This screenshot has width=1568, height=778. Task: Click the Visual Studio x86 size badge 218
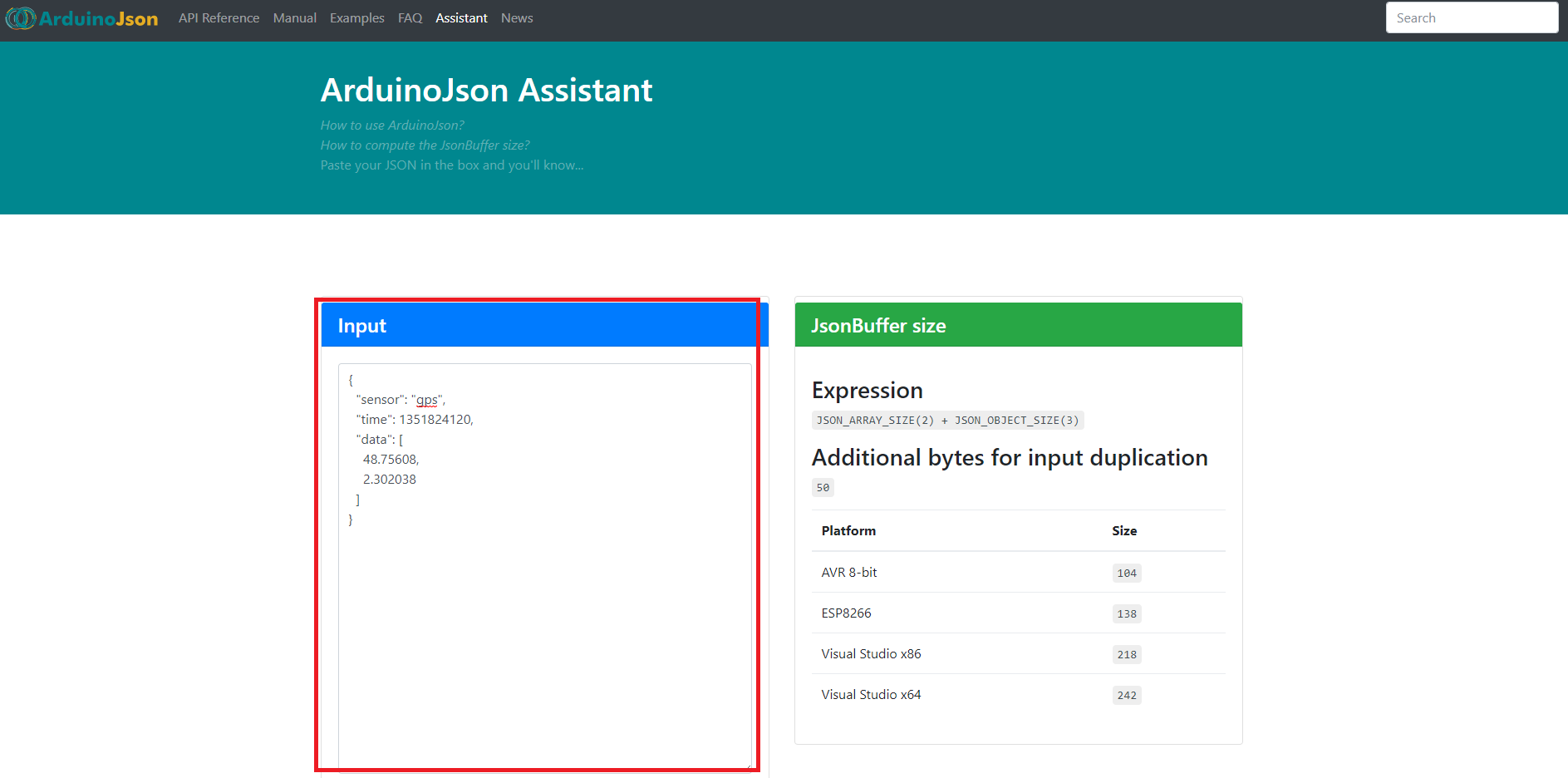1127,654
